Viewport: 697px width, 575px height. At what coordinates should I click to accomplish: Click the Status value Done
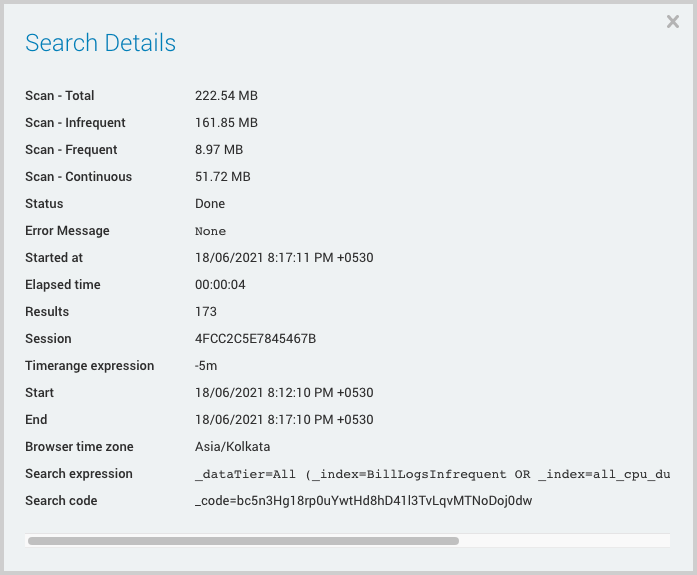tap(210, 204)
